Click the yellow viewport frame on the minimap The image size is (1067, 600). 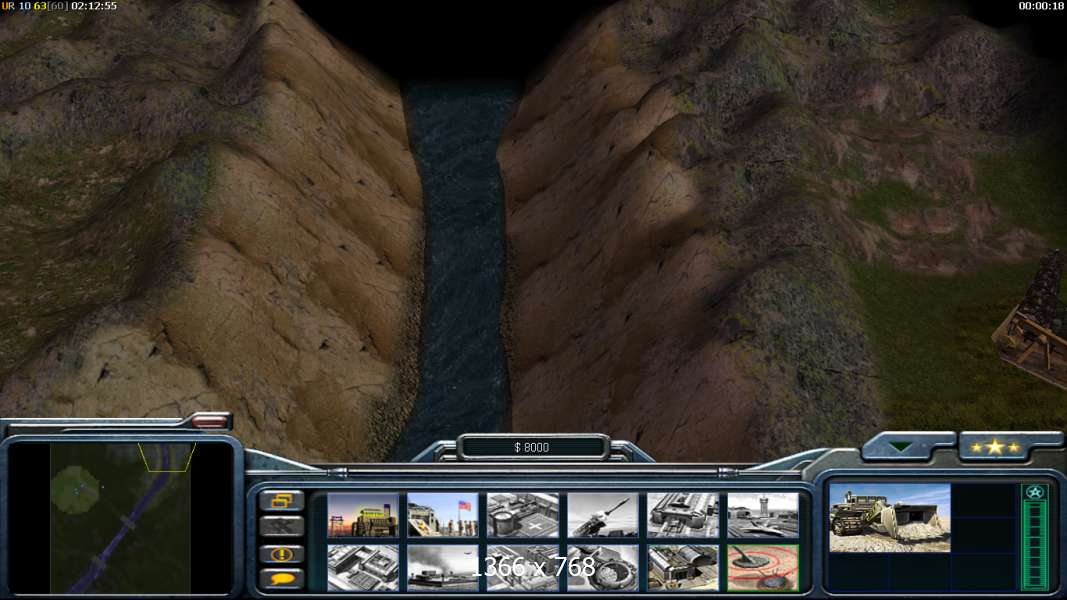click(x=167, y=456)
